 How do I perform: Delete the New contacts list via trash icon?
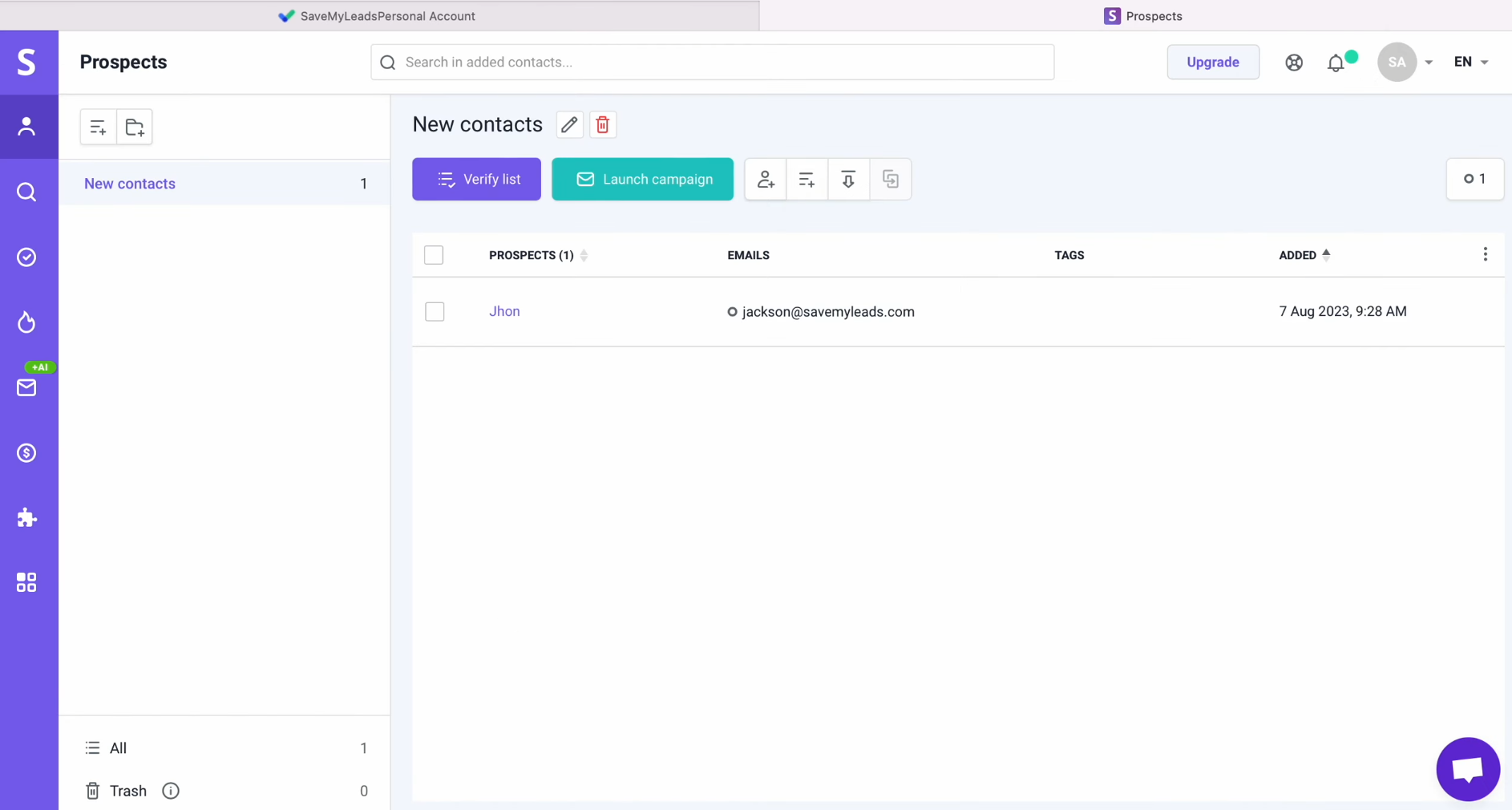pos(602,125)
